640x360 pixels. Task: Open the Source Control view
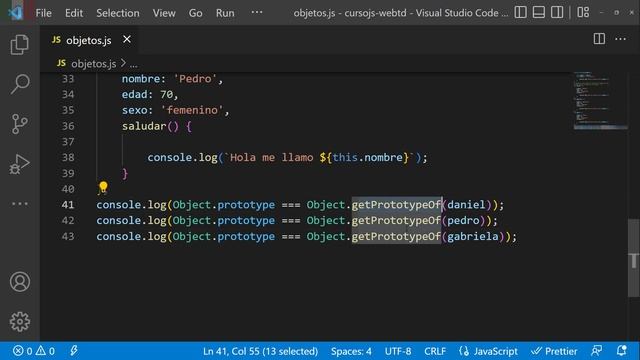tap(19, 124)
